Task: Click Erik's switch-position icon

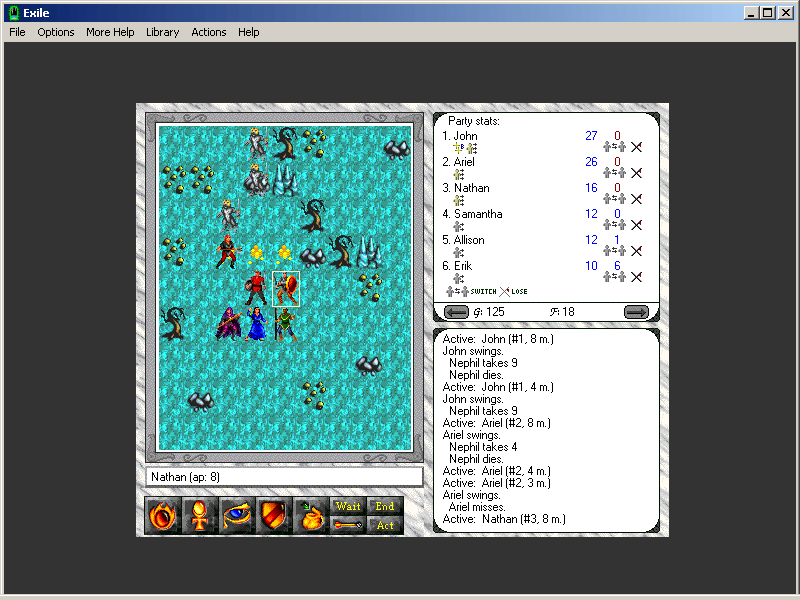Action: point(614,277)
